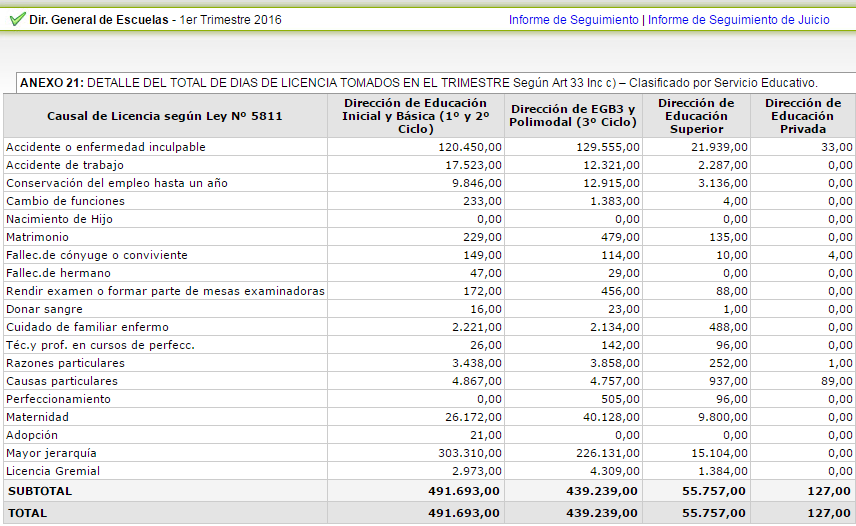Select the SUBTOTAL row label
The height and width of the screenshot is (526, 856).
pos(40,491)
